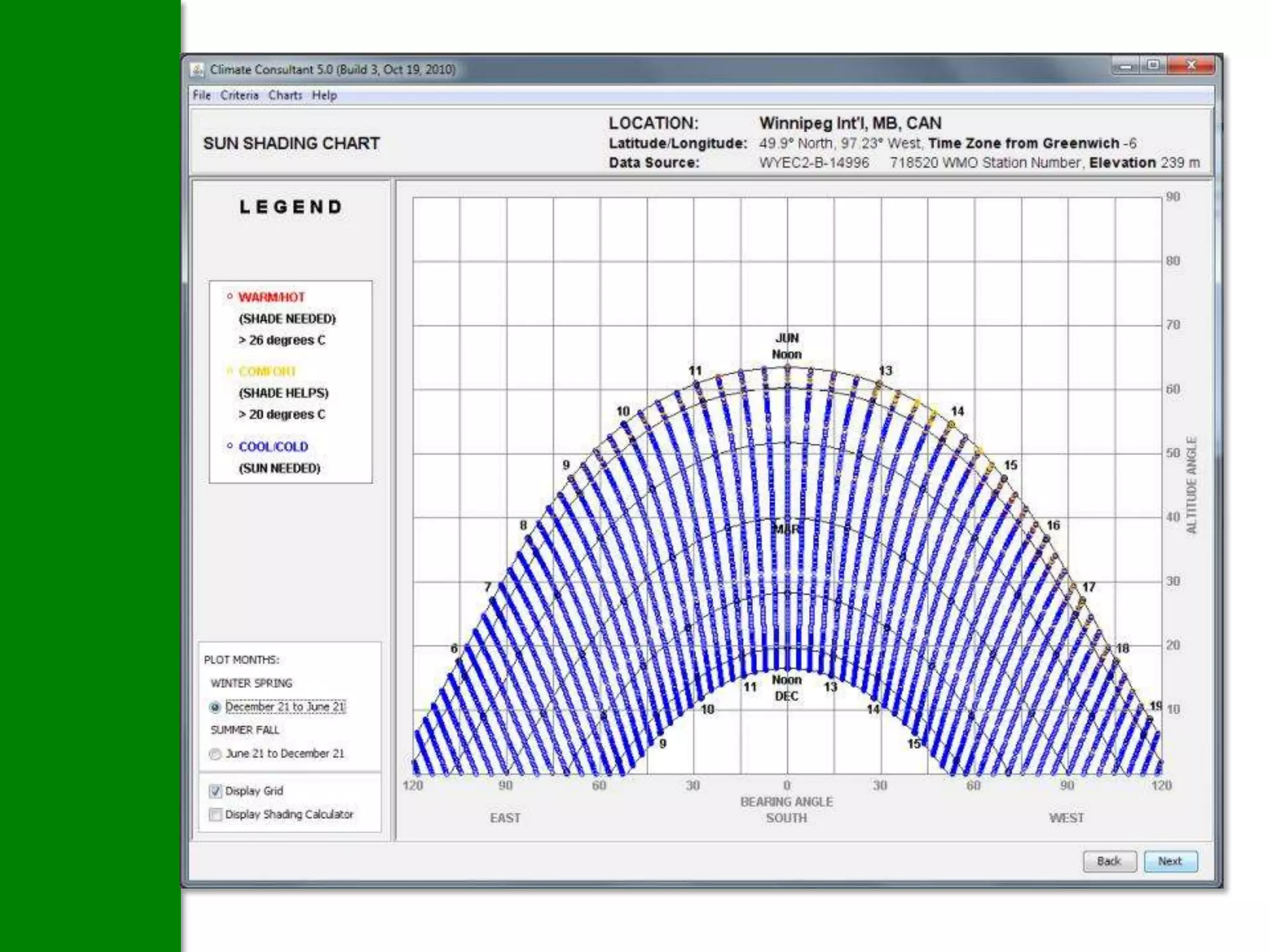1270x952 pixels.
Task: Click the yellow Comfort legend marker
Action: pyautogui.click(x=230, y=371)
